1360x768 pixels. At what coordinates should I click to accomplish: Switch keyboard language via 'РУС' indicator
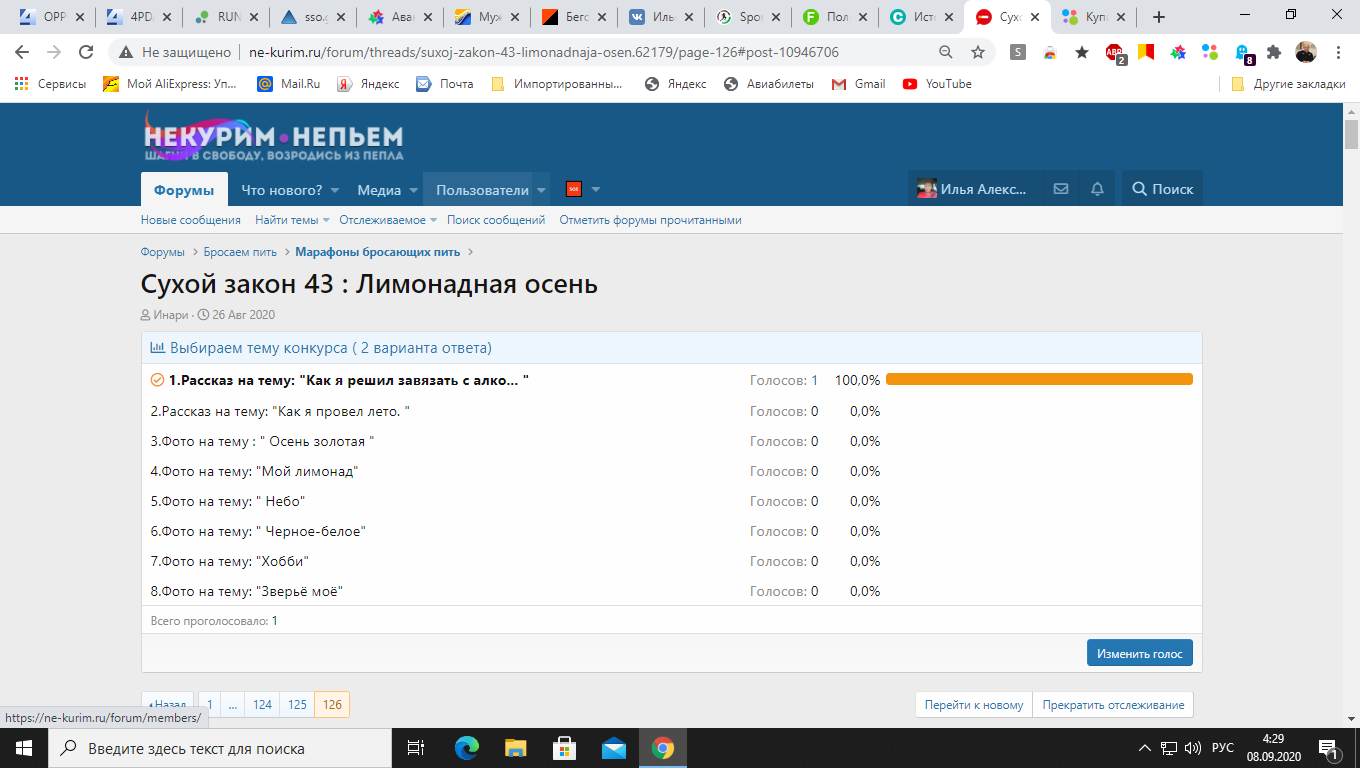(x=1223, y=748)
